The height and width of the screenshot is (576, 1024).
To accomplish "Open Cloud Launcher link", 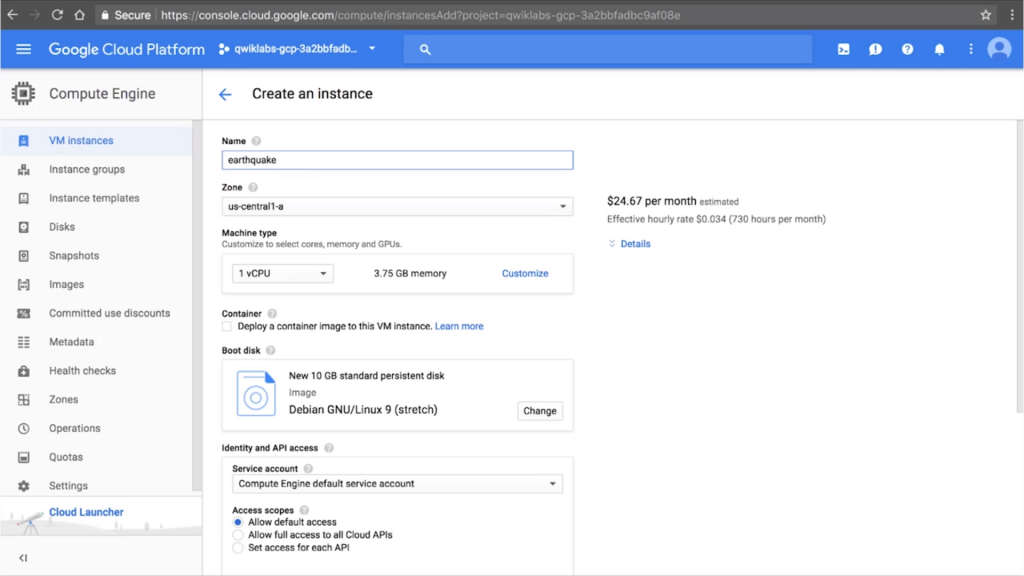I will tap(86, 512).
